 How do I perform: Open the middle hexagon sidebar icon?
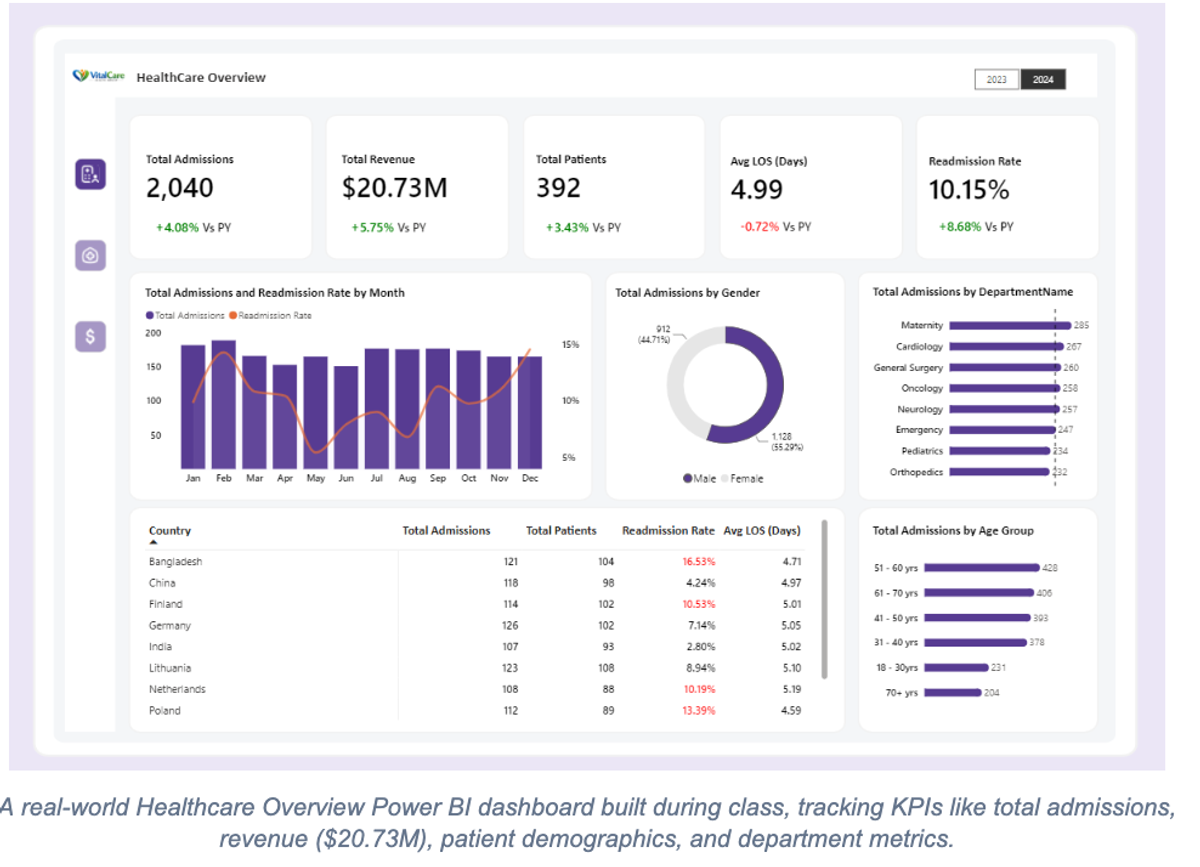pos(91,255)
